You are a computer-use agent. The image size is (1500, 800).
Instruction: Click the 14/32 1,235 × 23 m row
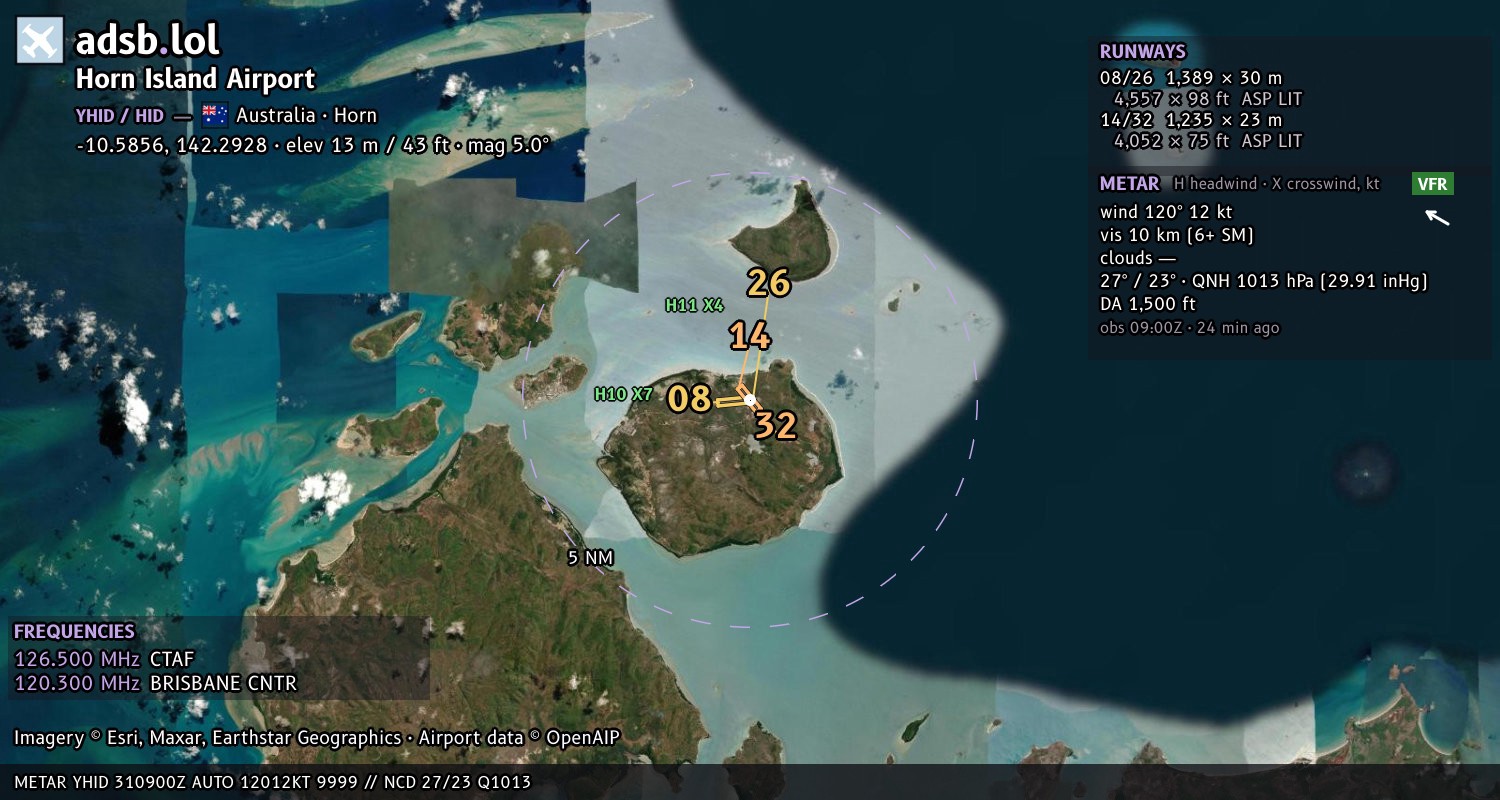pyautogui.click(x=1190, y=120)
